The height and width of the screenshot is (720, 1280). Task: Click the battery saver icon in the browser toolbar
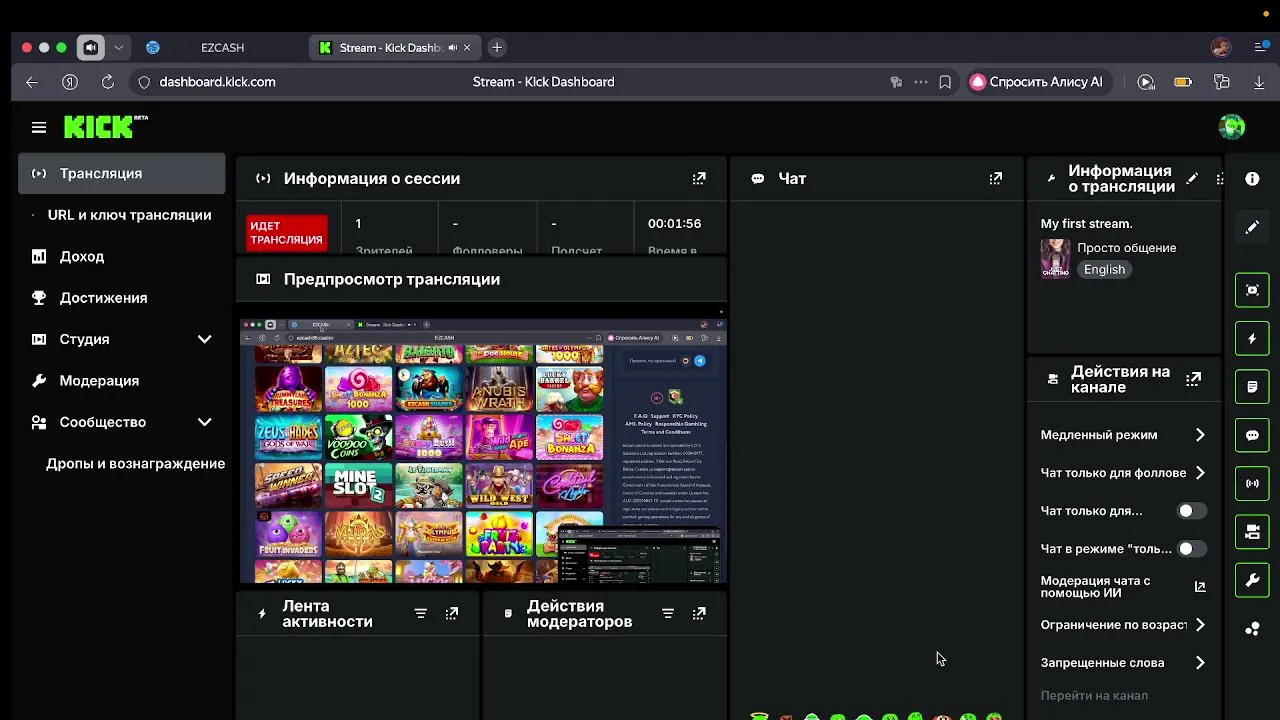[x=1183, y=82]
